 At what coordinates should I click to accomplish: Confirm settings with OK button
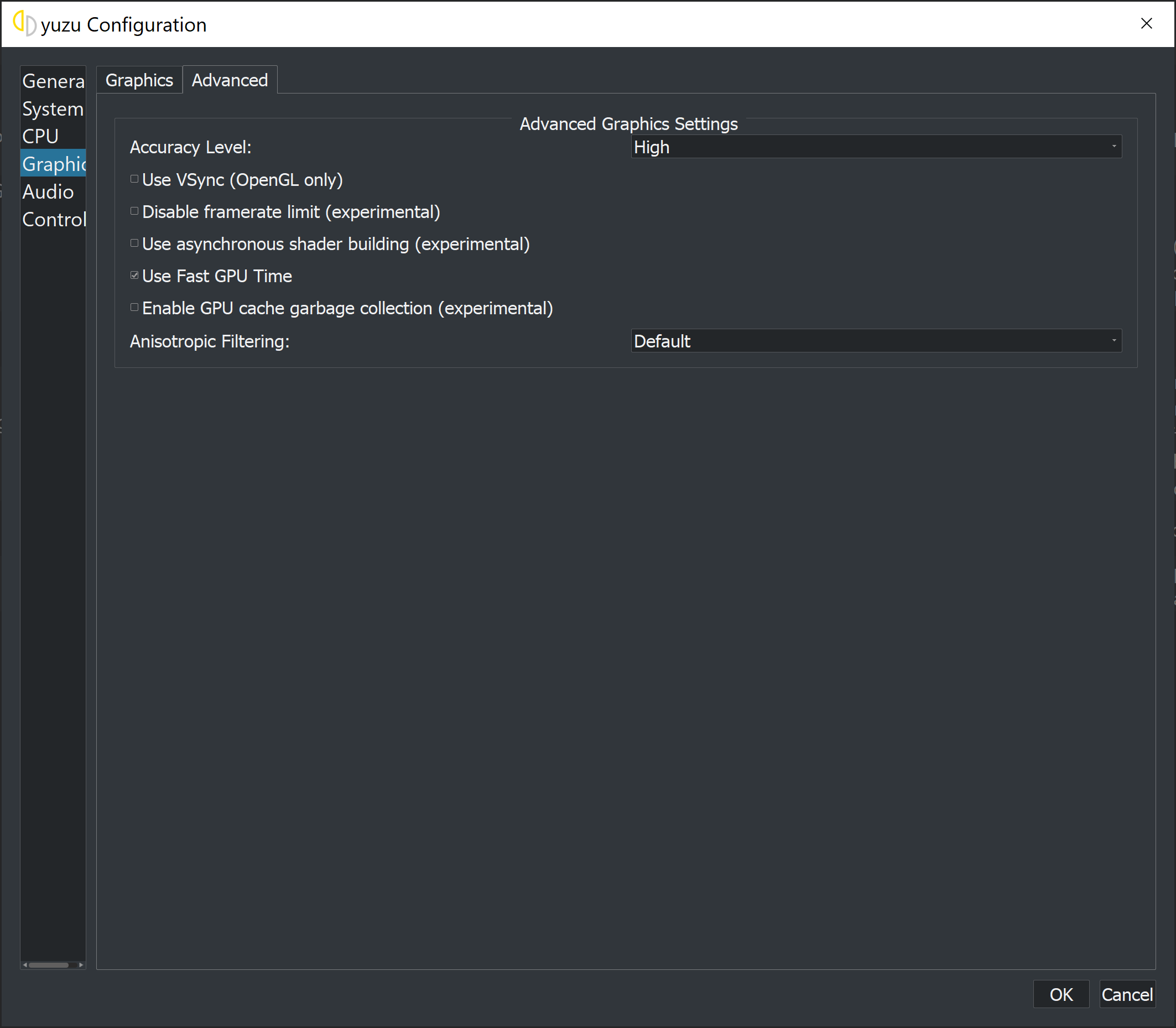pyautogui.click(x=1061, y=995)
